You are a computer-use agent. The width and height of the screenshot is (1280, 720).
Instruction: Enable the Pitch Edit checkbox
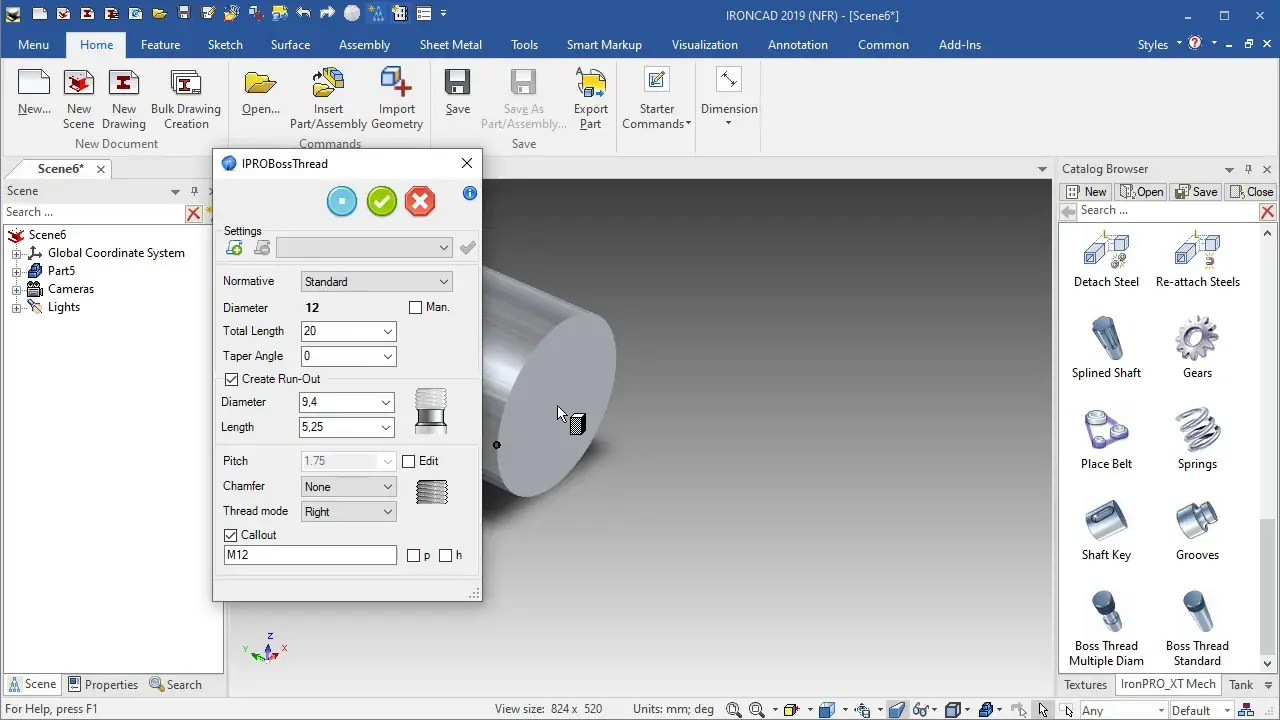(x=408, y=462)
